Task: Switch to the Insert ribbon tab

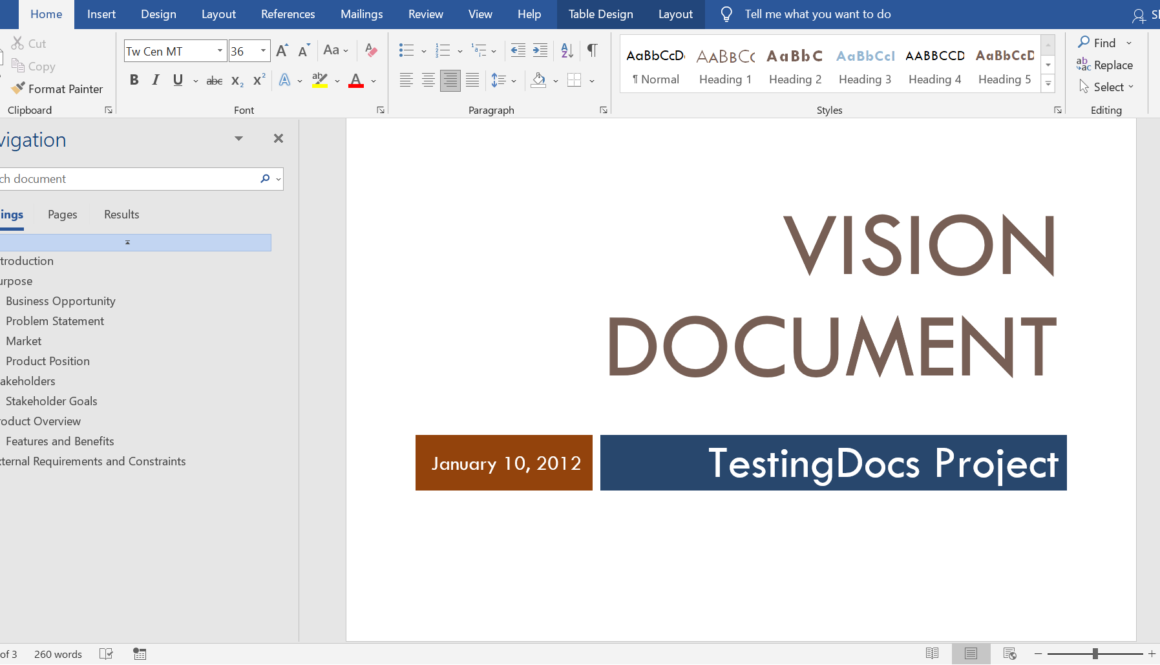Action: coord(101,14)
